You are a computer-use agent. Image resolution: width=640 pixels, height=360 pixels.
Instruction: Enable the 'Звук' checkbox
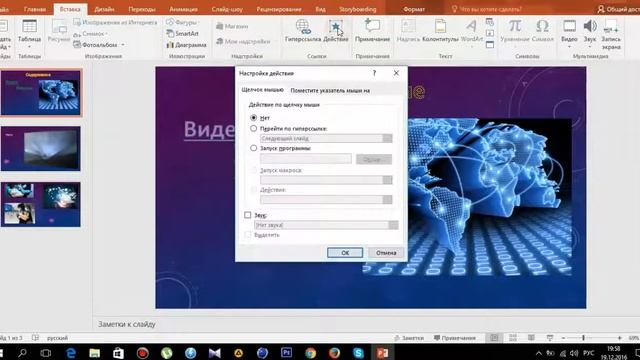coord(247,215)
